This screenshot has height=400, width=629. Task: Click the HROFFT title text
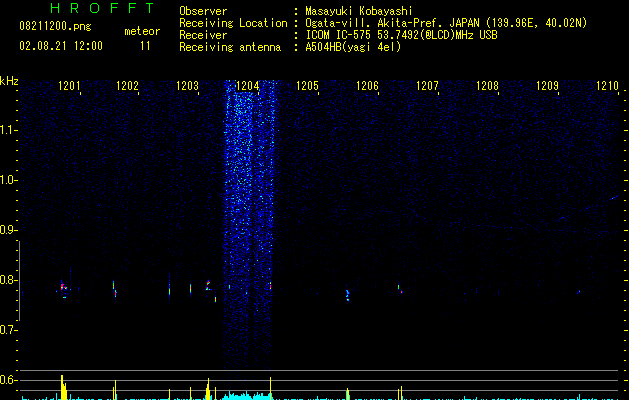103,8
